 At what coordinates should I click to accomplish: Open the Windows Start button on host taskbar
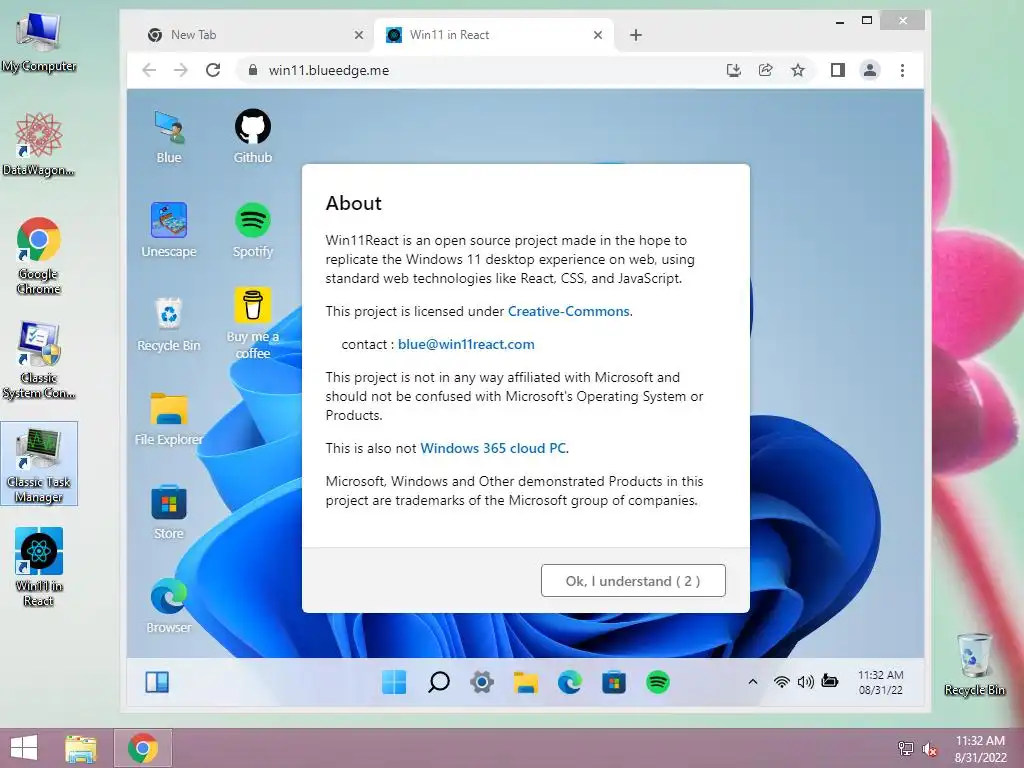click(x=24, y=748)
